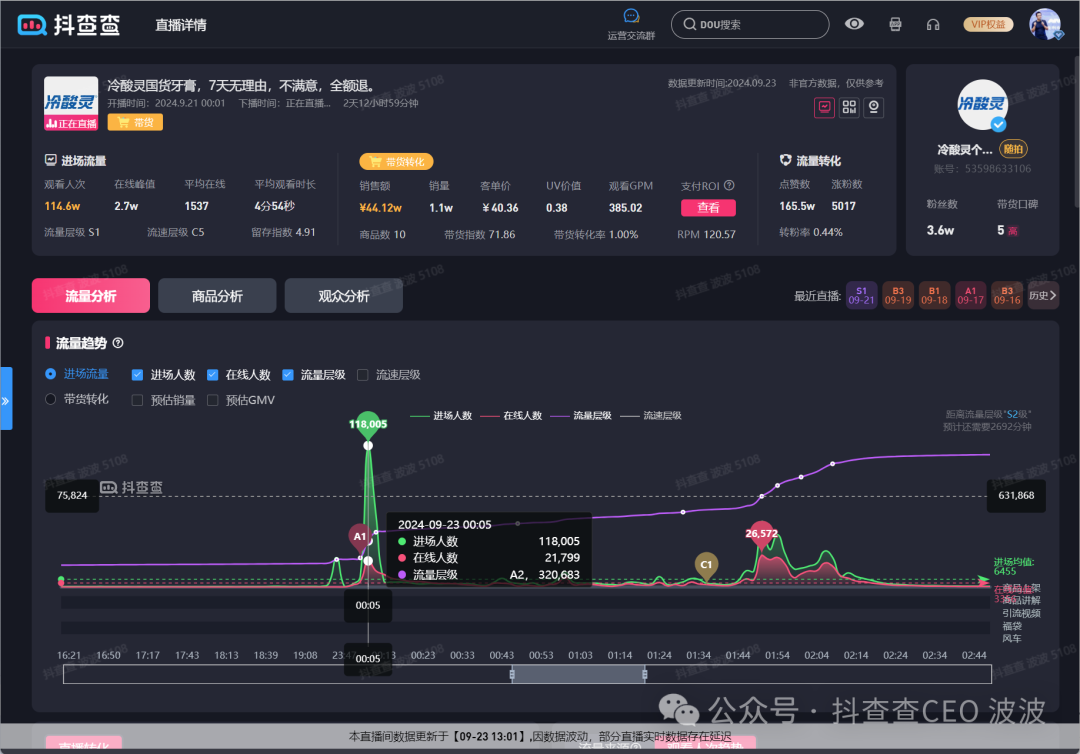This screenshot has height=754, width=1080.
Task: Switch to the 商品分析 tab
Action: click(x=217, y=295)
